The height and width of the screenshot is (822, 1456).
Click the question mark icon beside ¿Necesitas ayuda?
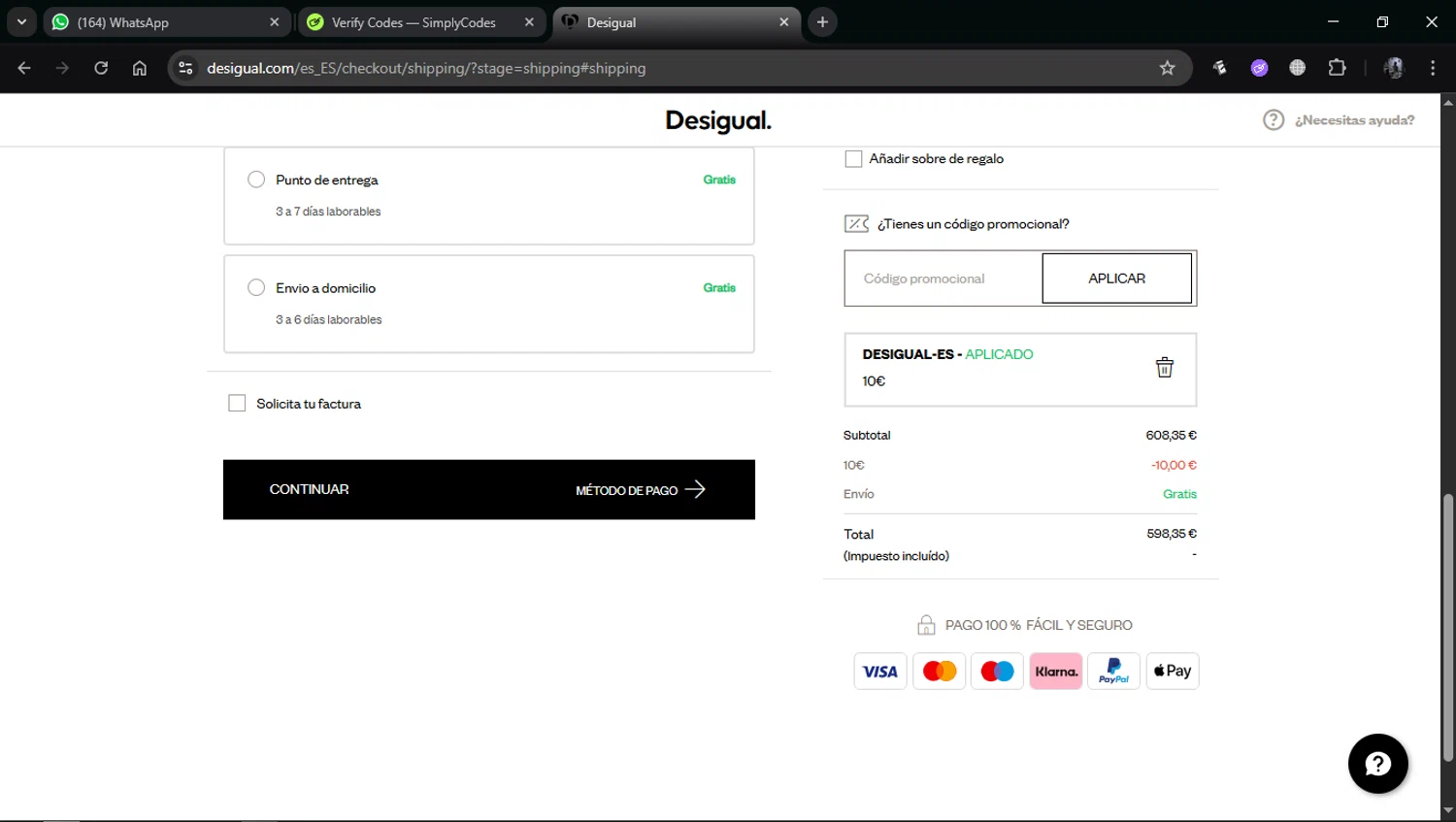pyautogui.click(x=1274, y=120)
